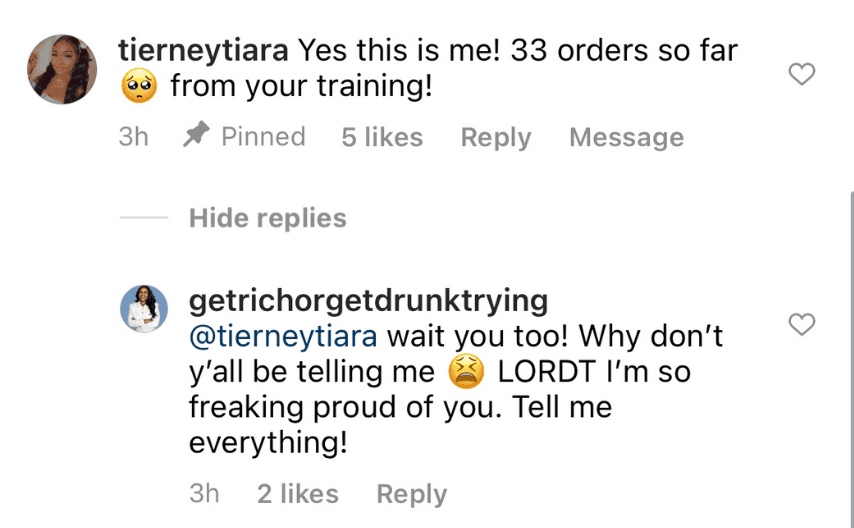
Task: Open the tierneytiara username link
Action: click(x=203, y=50)
